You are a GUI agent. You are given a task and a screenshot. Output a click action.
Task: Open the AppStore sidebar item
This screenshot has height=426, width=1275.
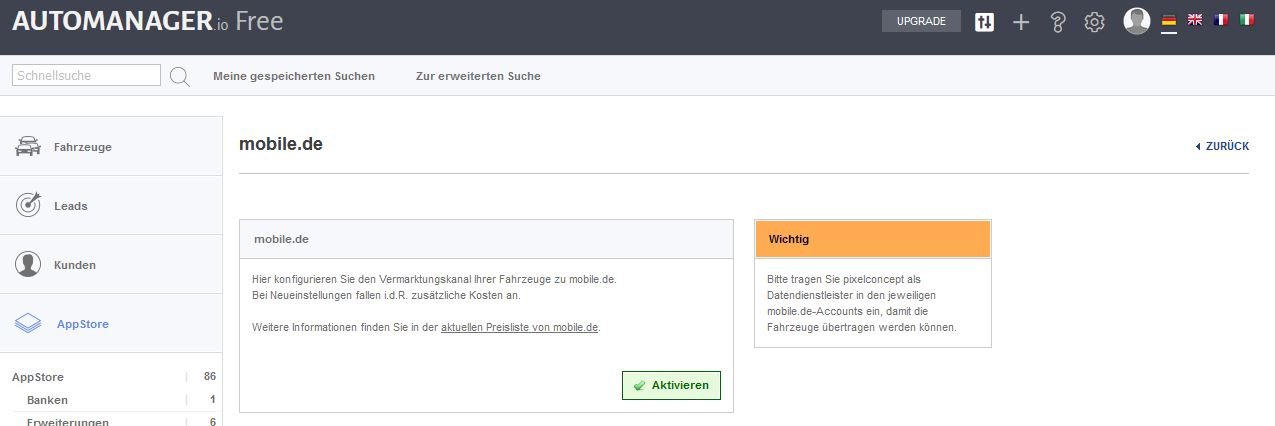pyautogui.click(x=111, y=323)
